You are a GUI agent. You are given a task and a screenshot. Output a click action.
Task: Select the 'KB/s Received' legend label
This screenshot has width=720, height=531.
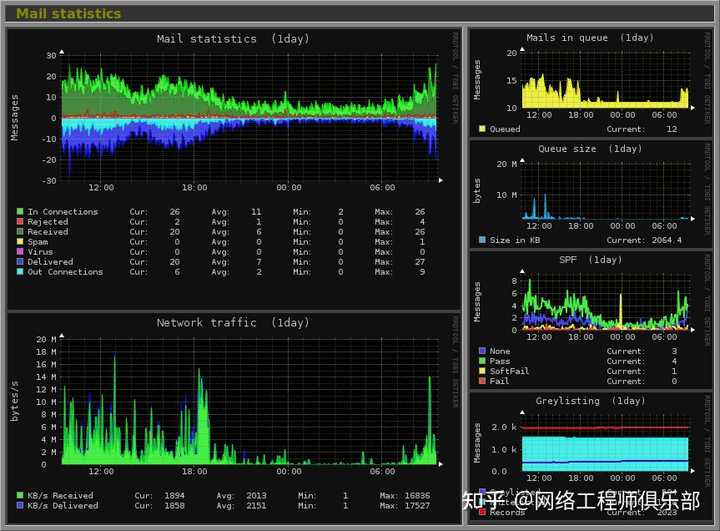pos(60,496)
